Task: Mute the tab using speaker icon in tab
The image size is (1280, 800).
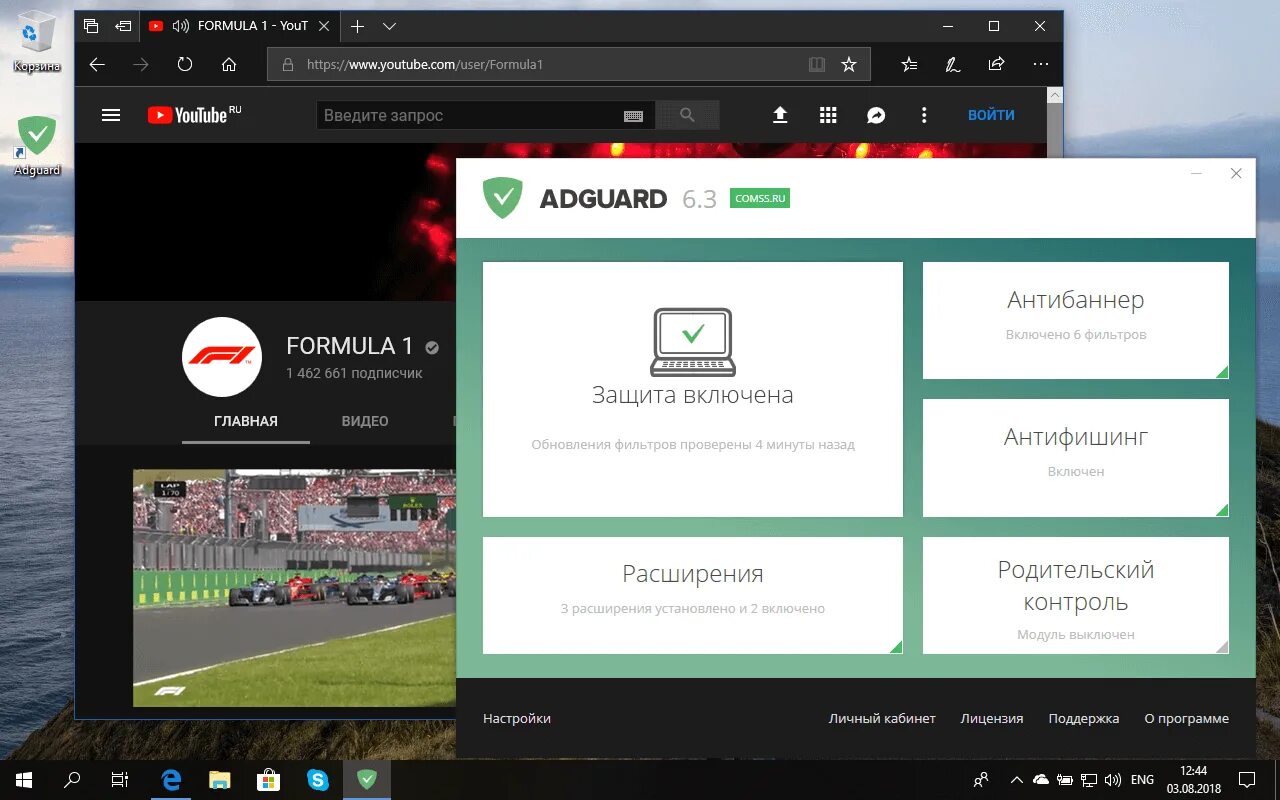Action: [181, 26]
